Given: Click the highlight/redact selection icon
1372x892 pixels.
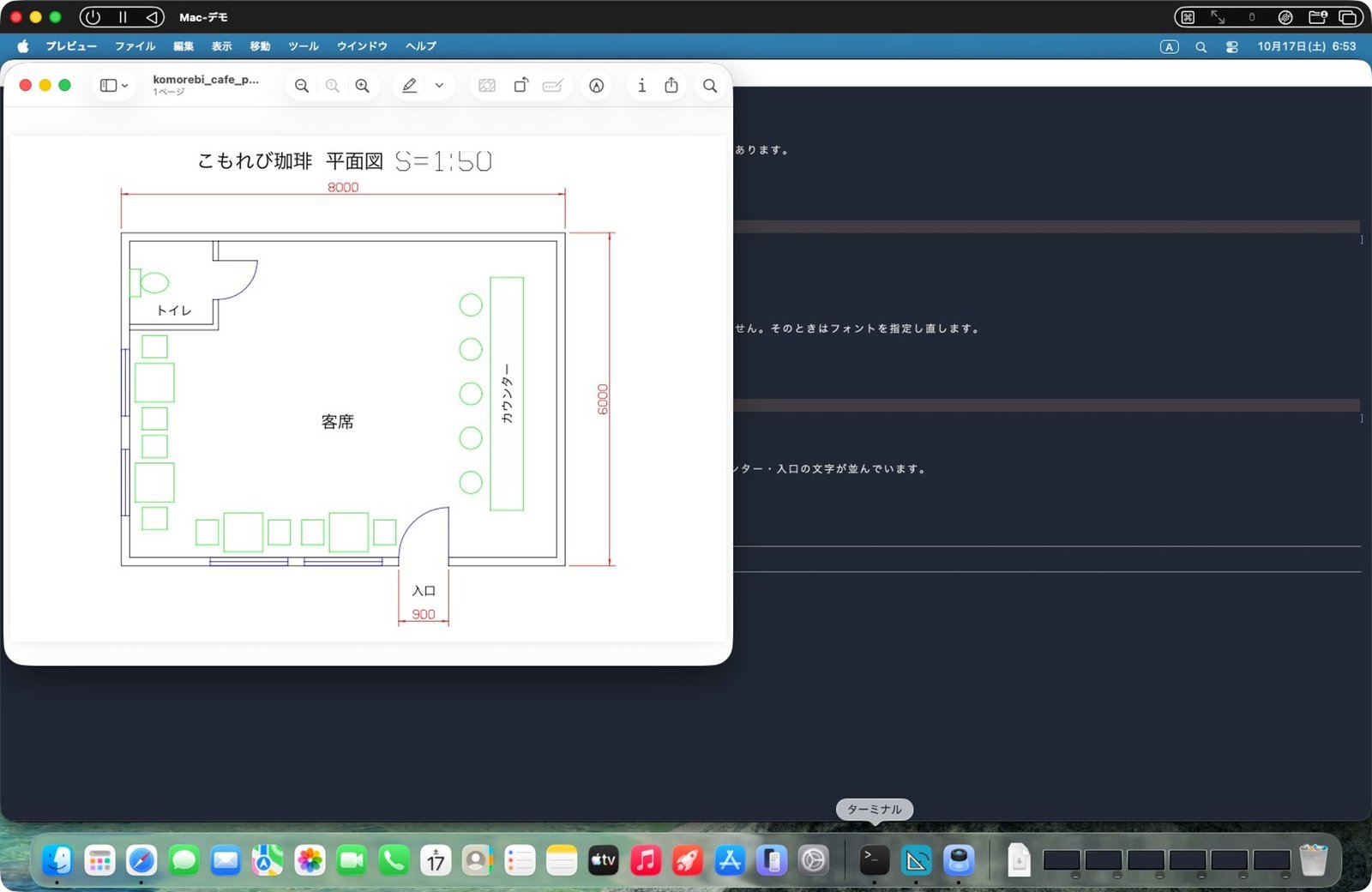Looking at the screenshot, I should point(487,86).
